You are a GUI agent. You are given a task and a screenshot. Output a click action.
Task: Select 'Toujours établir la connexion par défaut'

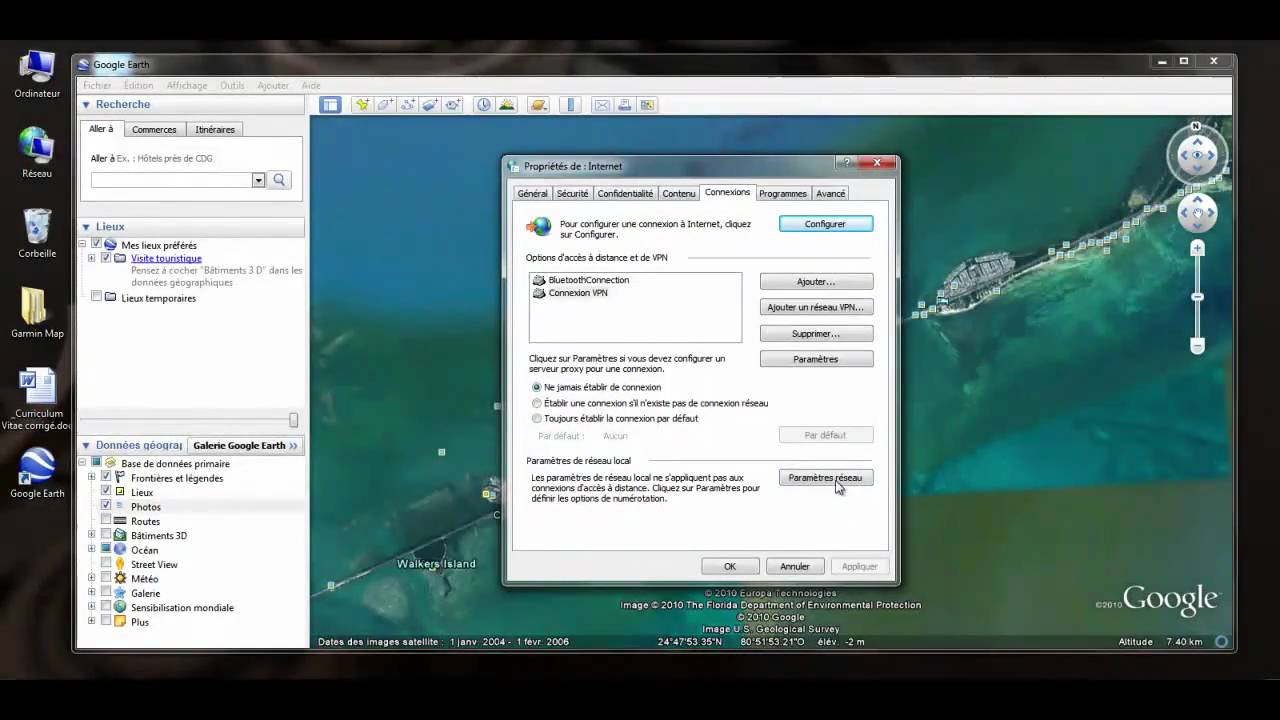pyautogui.click(x=537, y=419)
